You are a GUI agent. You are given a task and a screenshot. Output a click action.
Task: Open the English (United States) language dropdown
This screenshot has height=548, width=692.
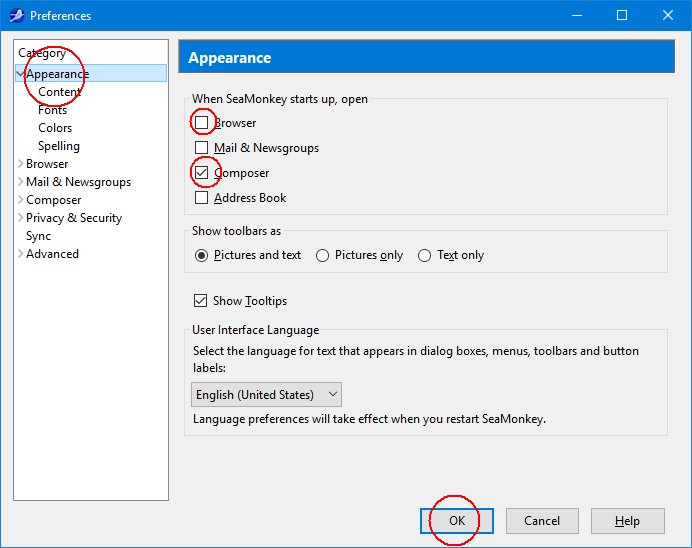click(266, 394)
